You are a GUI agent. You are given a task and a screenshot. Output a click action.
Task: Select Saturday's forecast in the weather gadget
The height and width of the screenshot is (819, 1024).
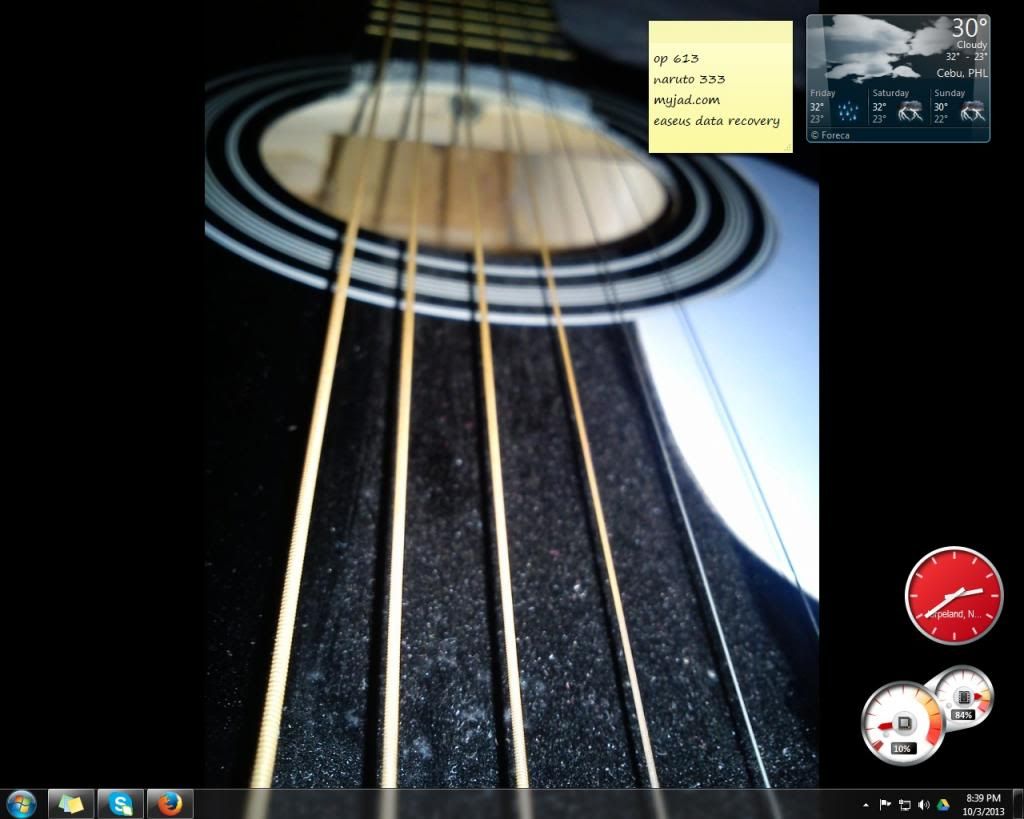(x=897, y=106)
